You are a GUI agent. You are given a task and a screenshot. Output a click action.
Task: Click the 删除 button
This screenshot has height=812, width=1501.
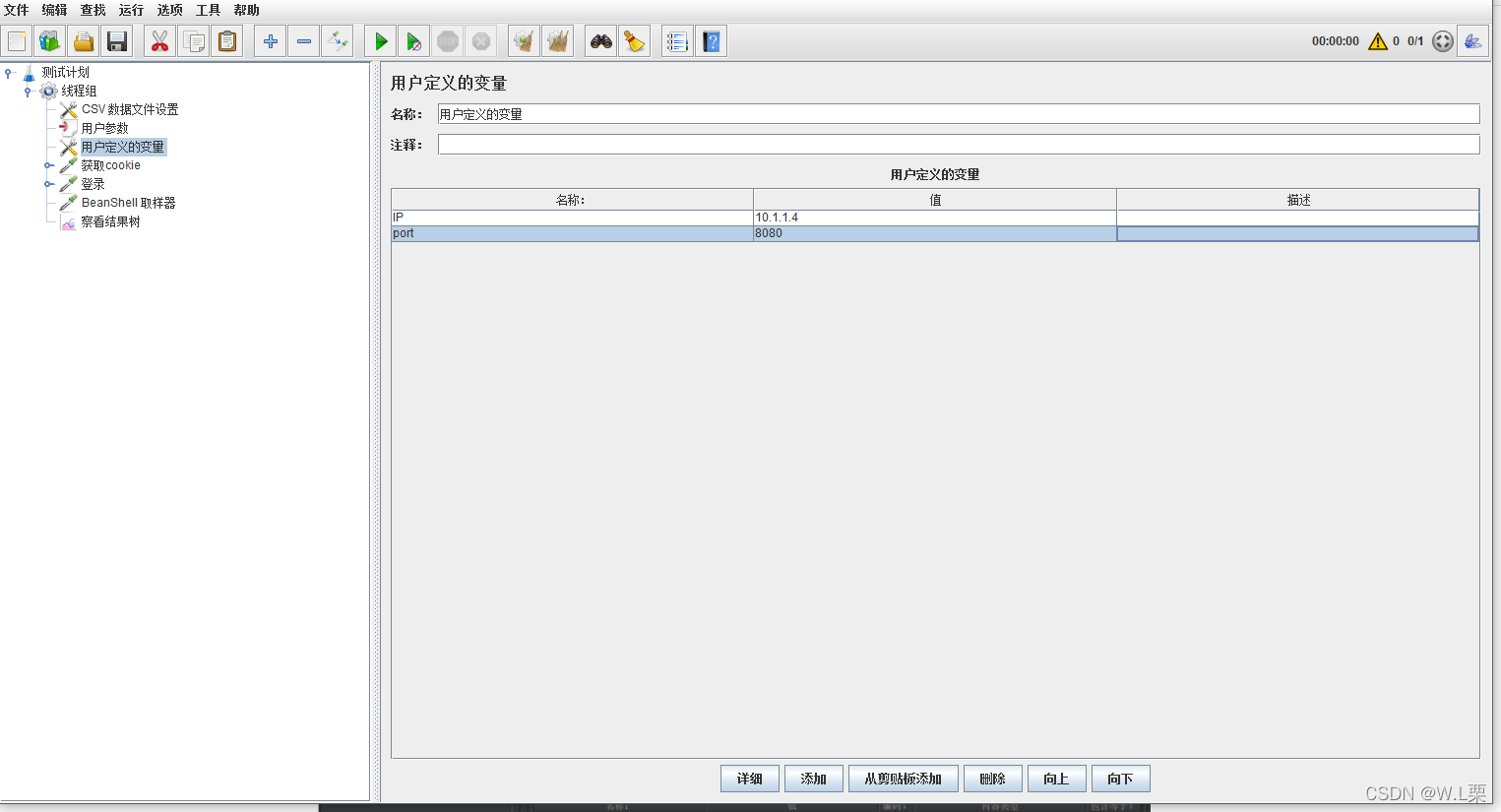coord(993,779)
